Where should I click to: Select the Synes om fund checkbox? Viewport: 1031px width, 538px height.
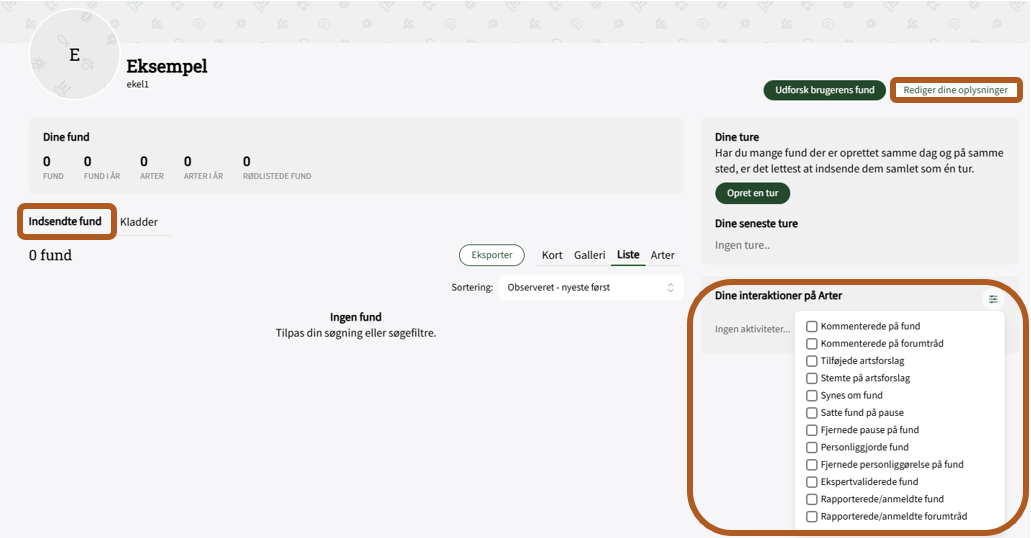point(812,395)
